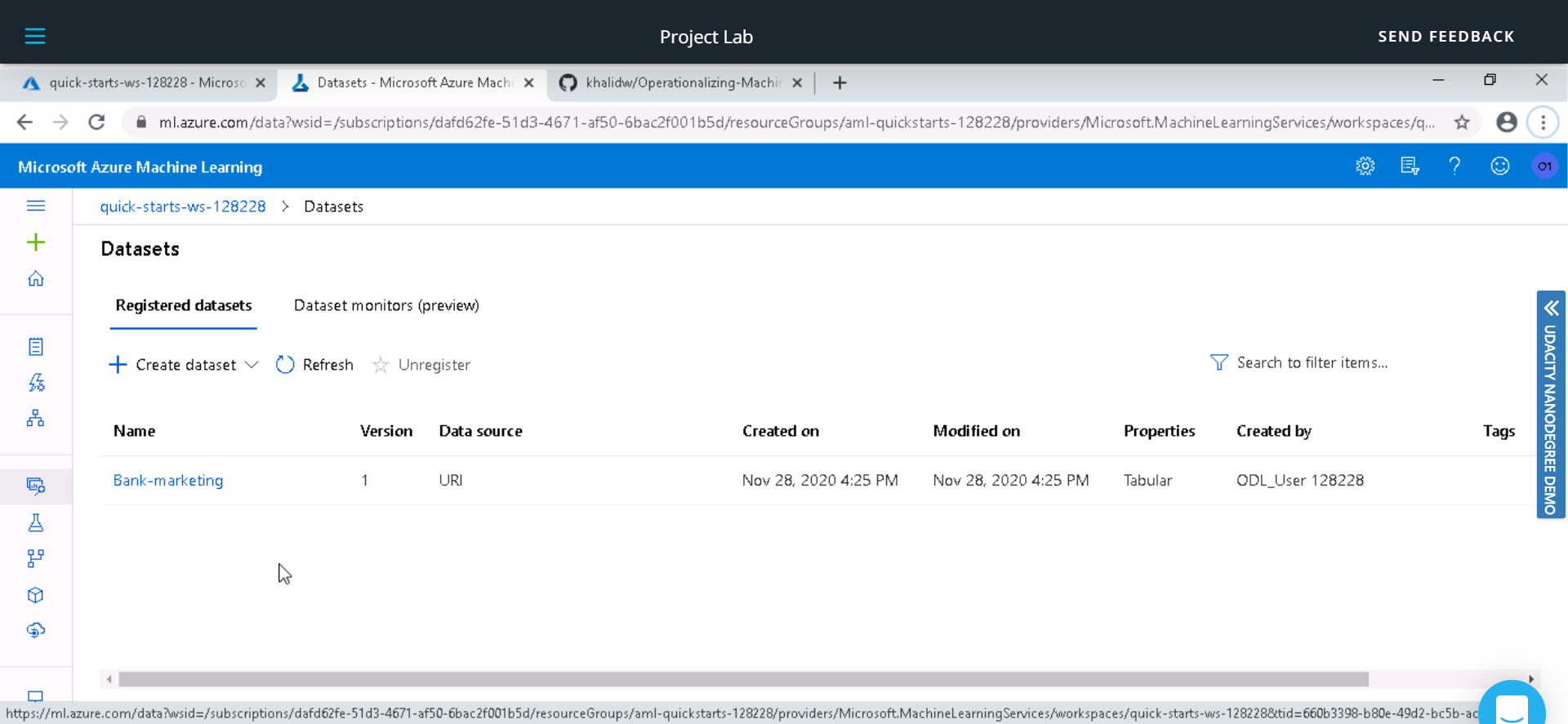Click horizontal scrollbar right arrow

[1531, 679]
